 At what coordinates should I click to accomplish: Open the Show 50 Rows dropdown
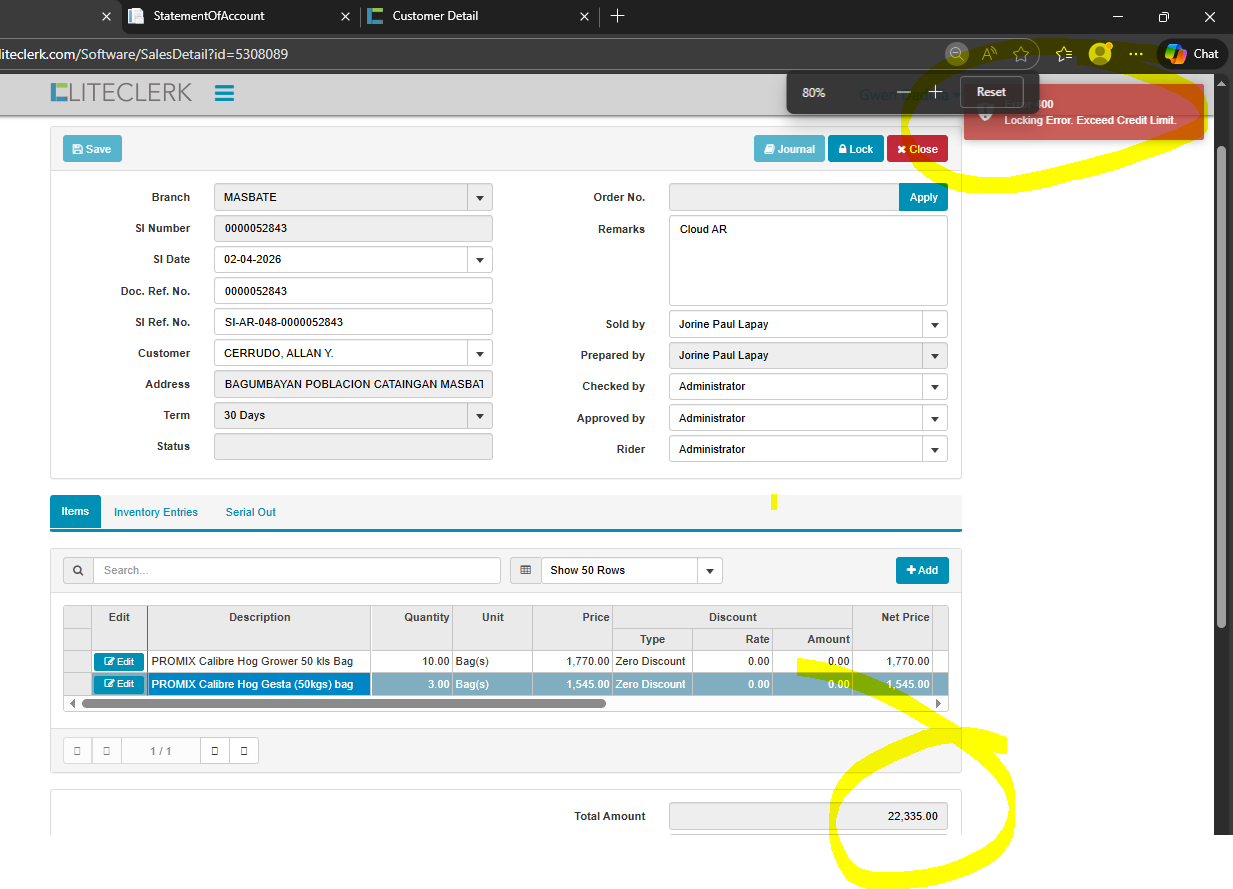709,571
